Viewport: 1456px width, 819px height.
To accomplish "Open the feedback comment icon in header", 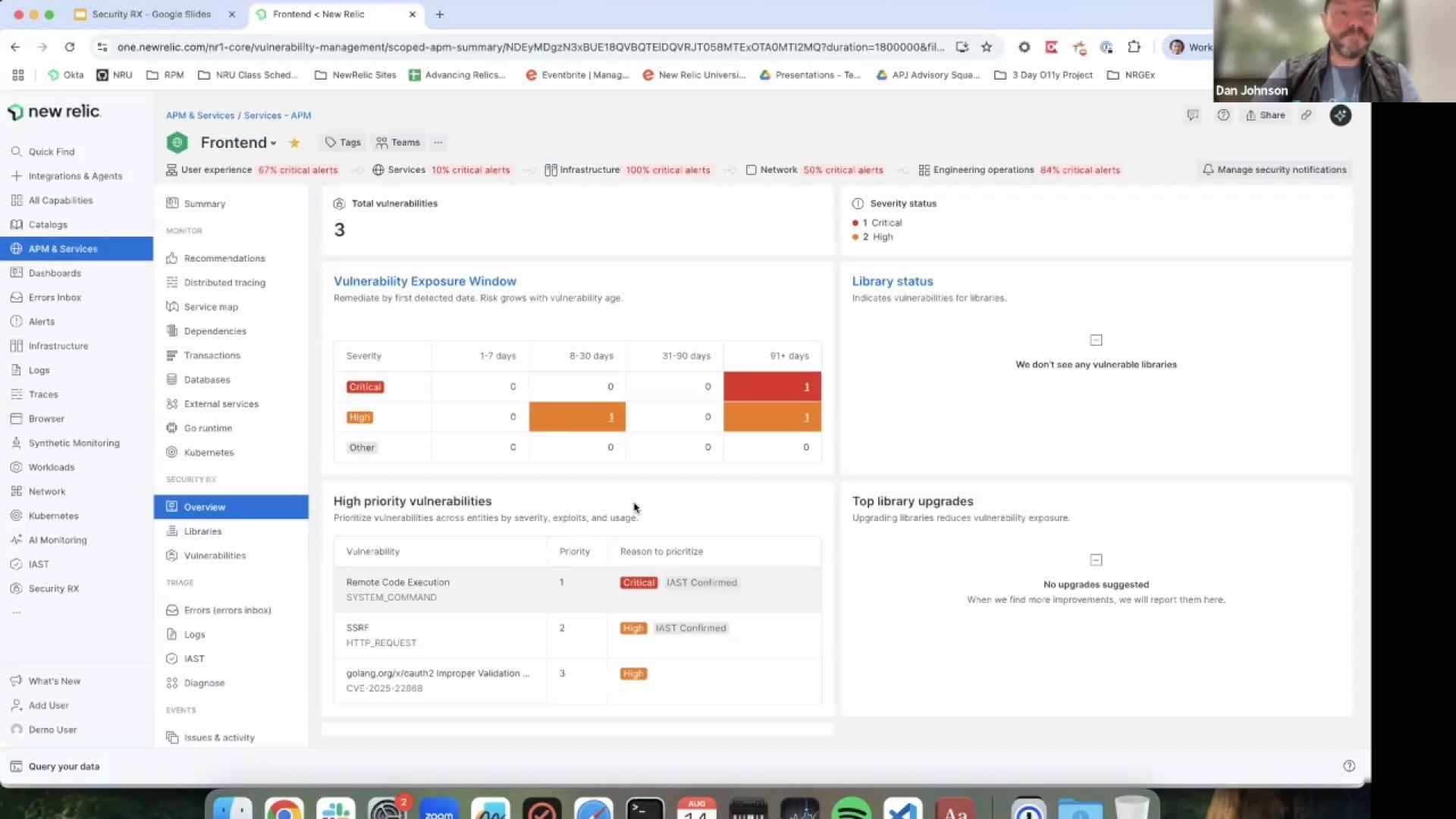I will pos(1192,115).
